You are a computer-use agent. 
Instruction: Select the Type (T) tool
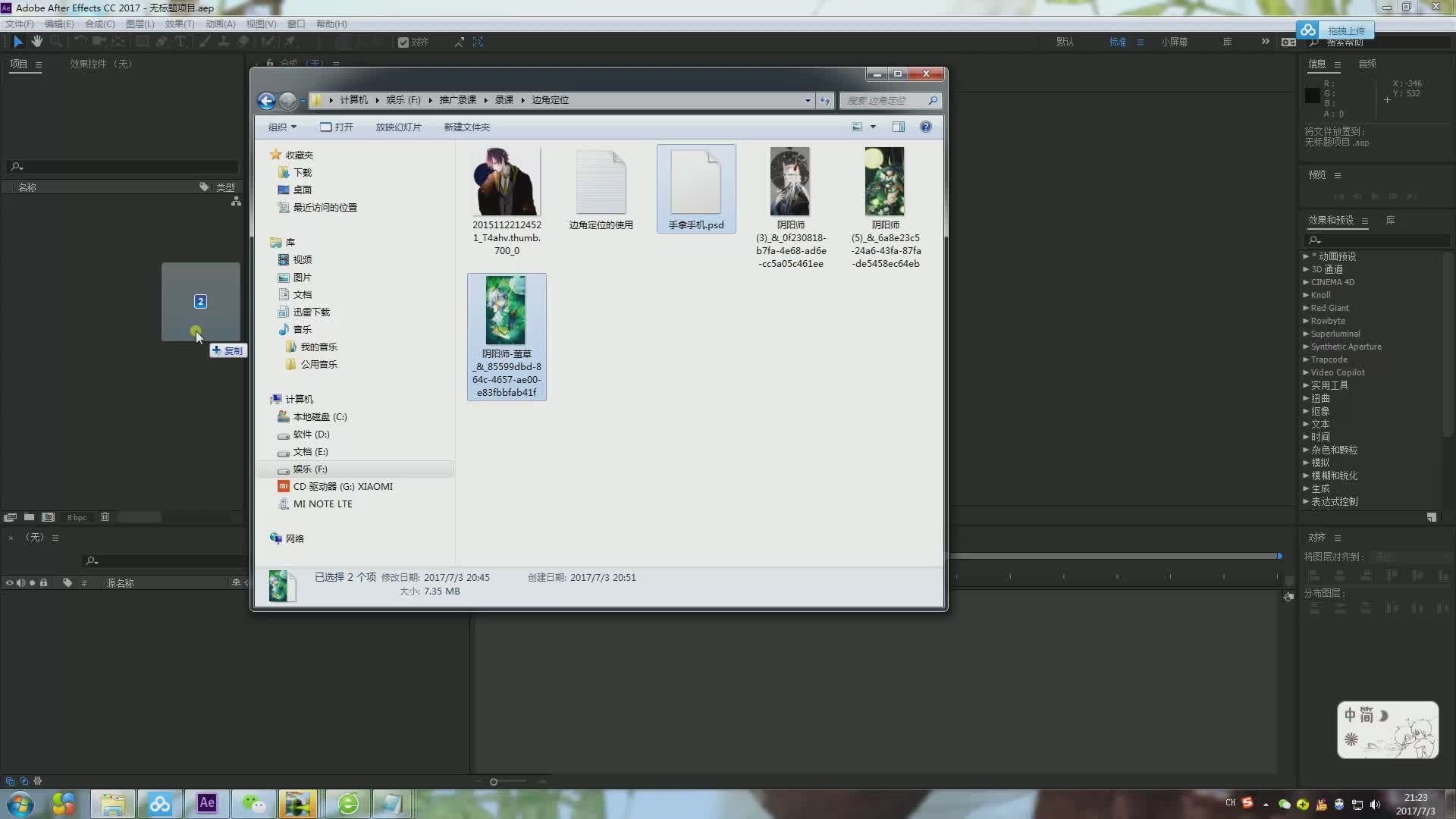(x=180, y=42)
